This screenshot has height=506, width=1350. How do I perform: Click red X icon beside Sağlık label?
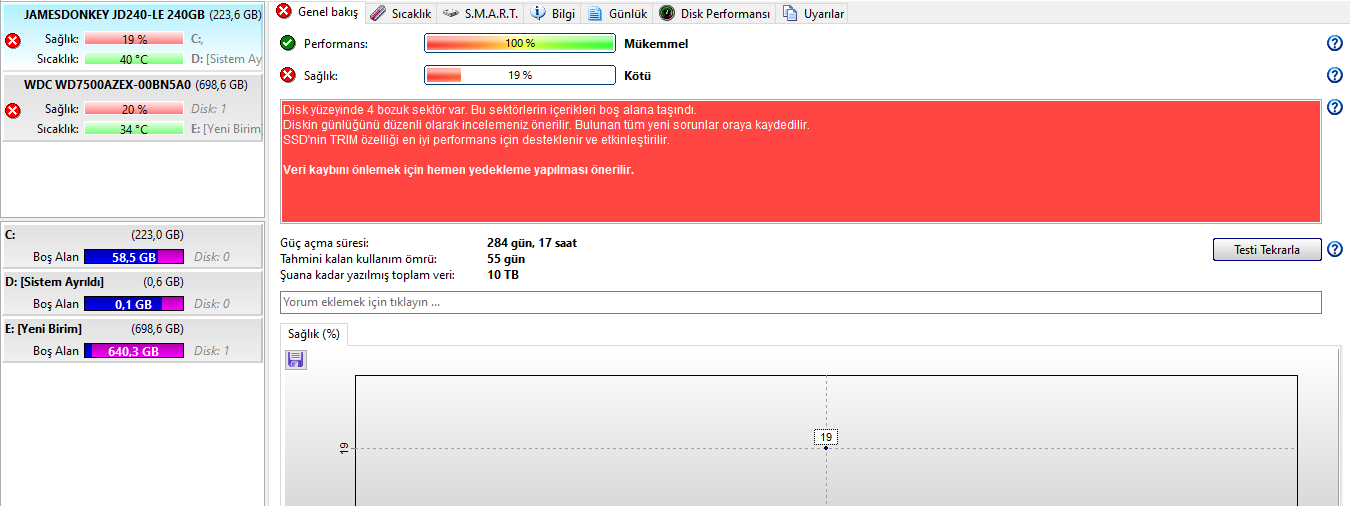coord(288,75)
